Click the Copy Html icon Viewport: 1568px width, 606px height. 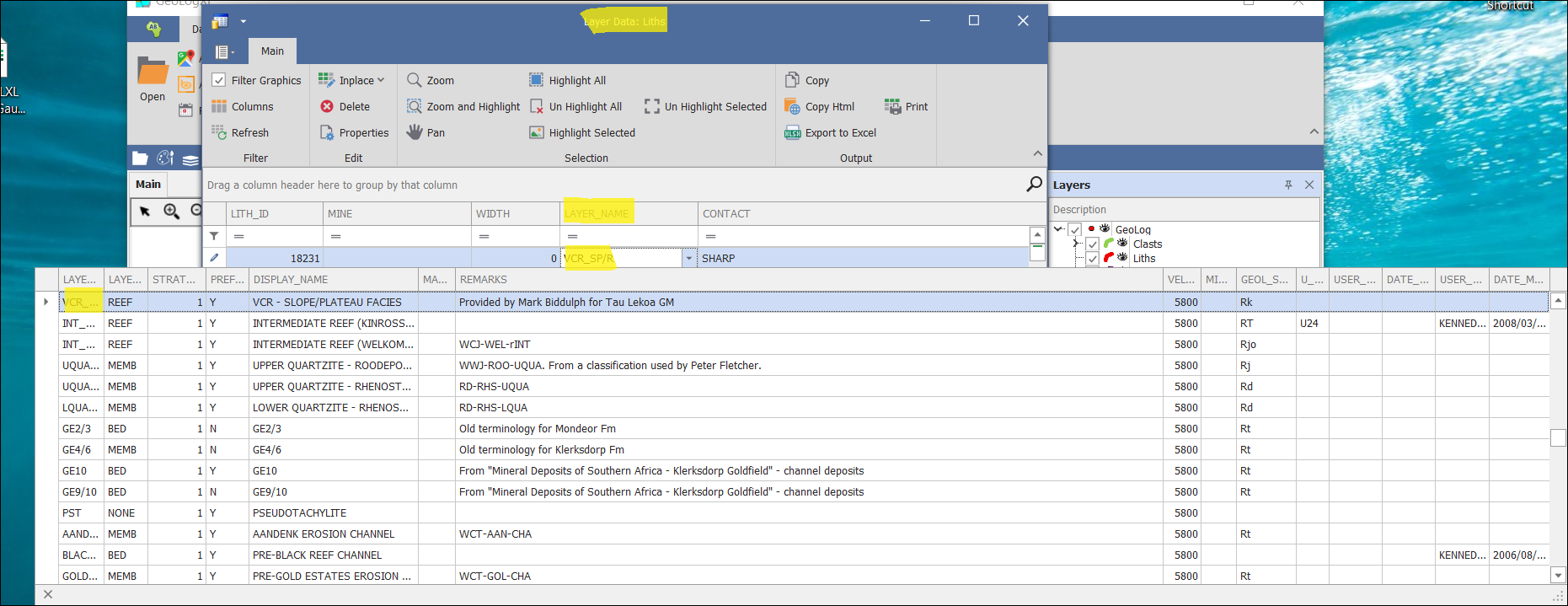click(792, 106)
